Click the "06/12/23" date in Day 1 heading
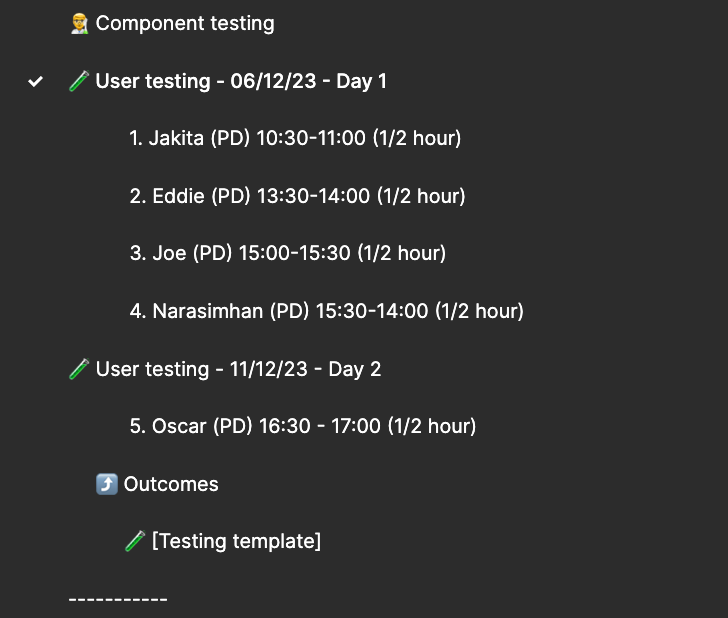 [x=273, y=81]
